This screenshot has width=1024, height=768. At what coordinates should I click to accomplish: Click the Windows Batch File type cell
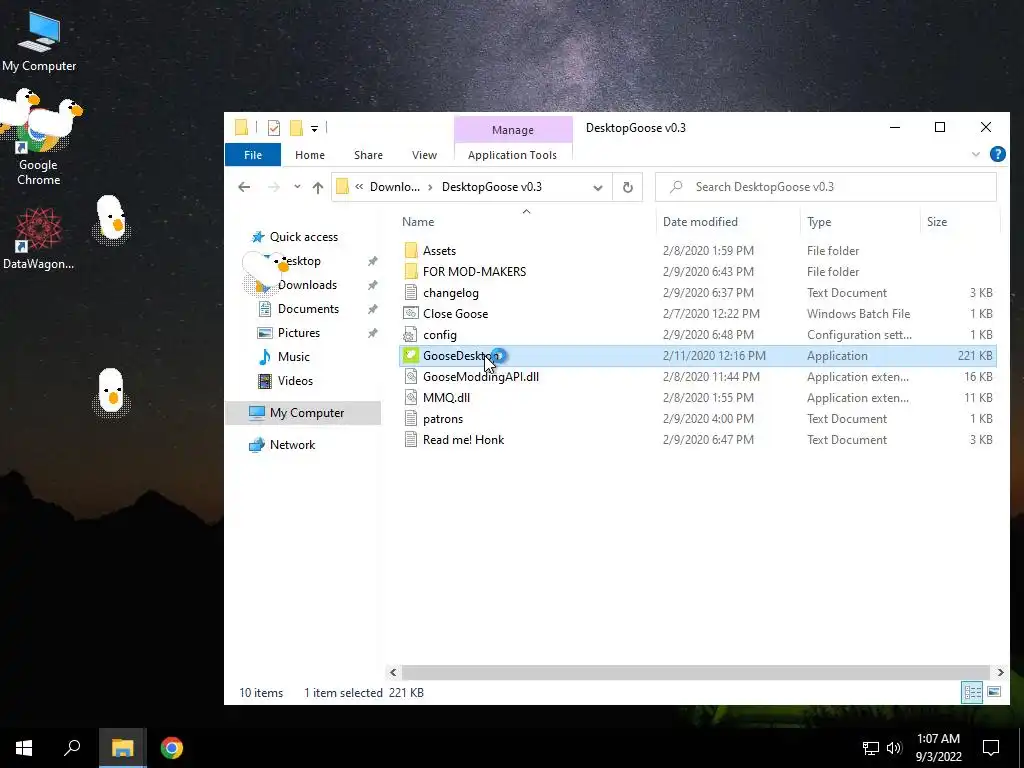858,314
